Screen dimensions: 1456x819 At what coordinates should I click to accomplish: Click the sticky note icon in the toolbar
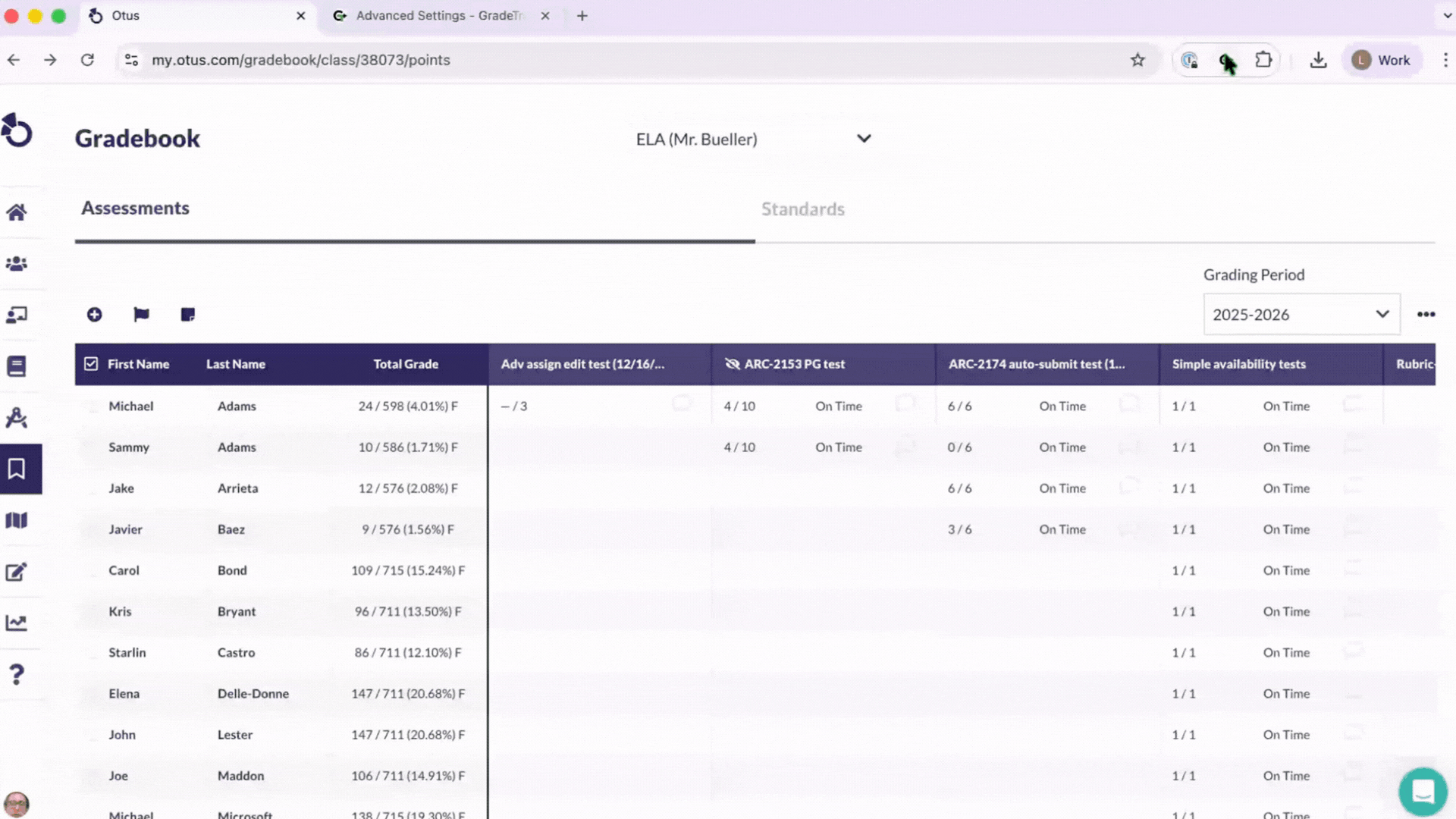coord(188,315)
